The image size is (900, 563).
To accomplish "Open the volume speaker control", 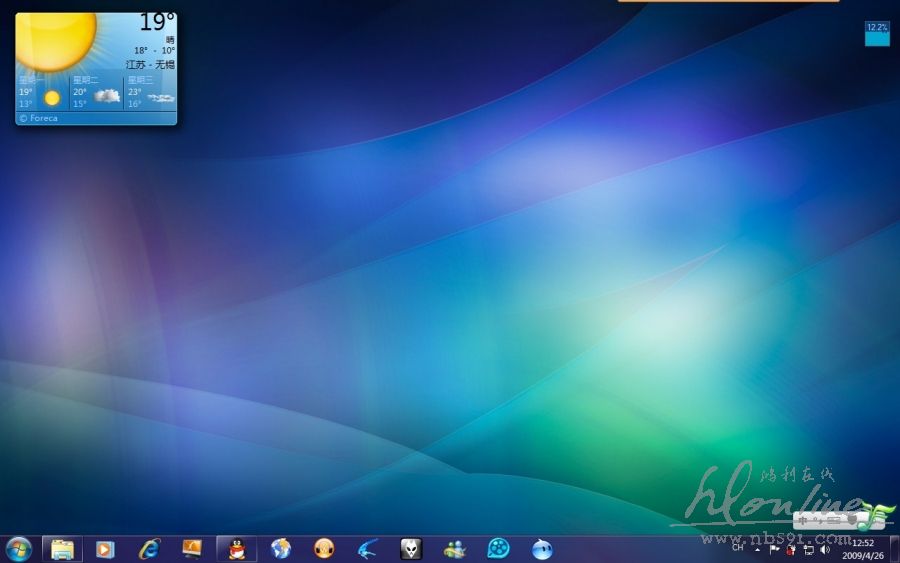I will [x=825, y=549].
